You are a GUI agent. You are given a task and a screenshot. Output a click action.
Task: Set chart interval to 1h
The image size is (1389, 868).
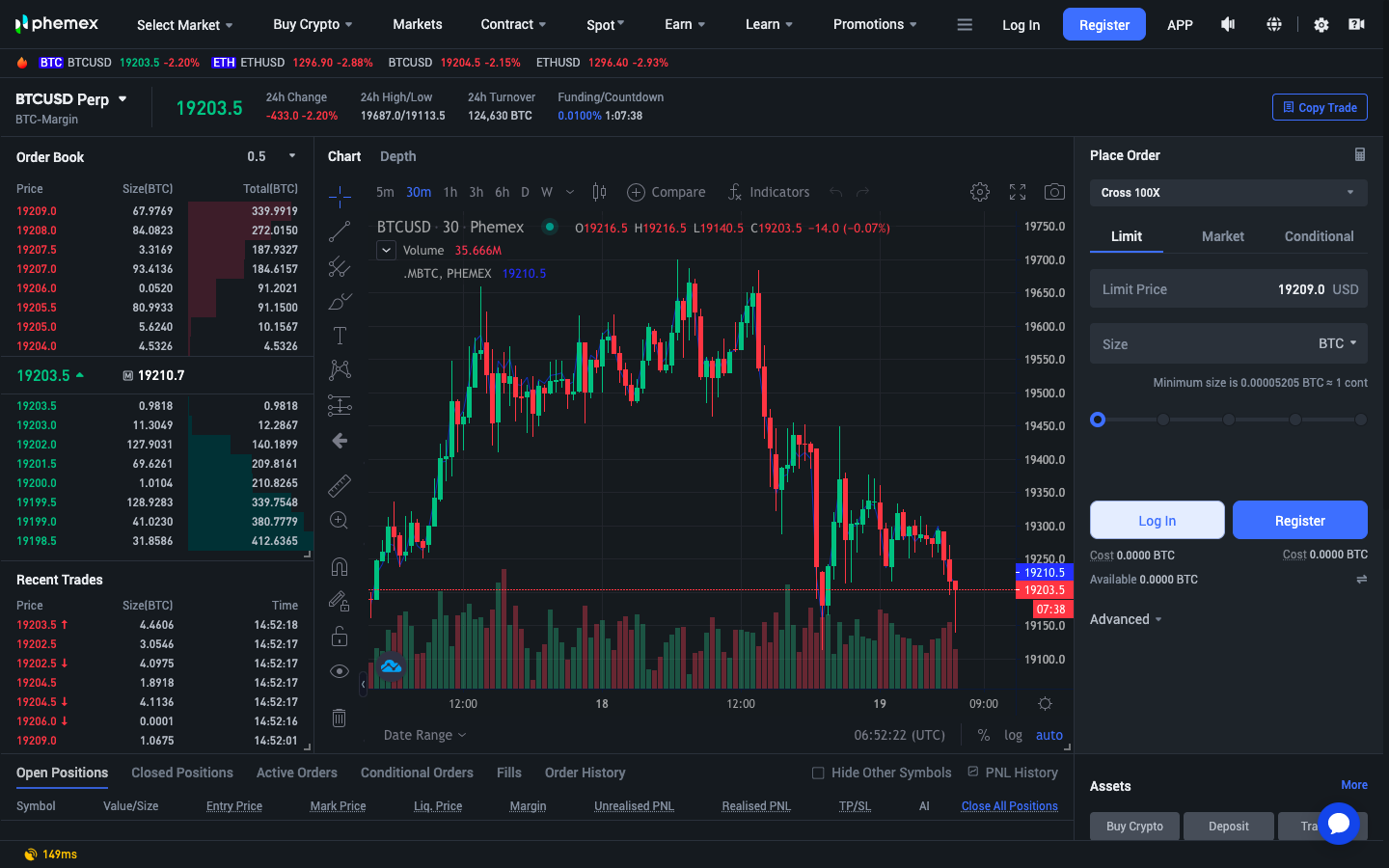(x=450, y=192)
